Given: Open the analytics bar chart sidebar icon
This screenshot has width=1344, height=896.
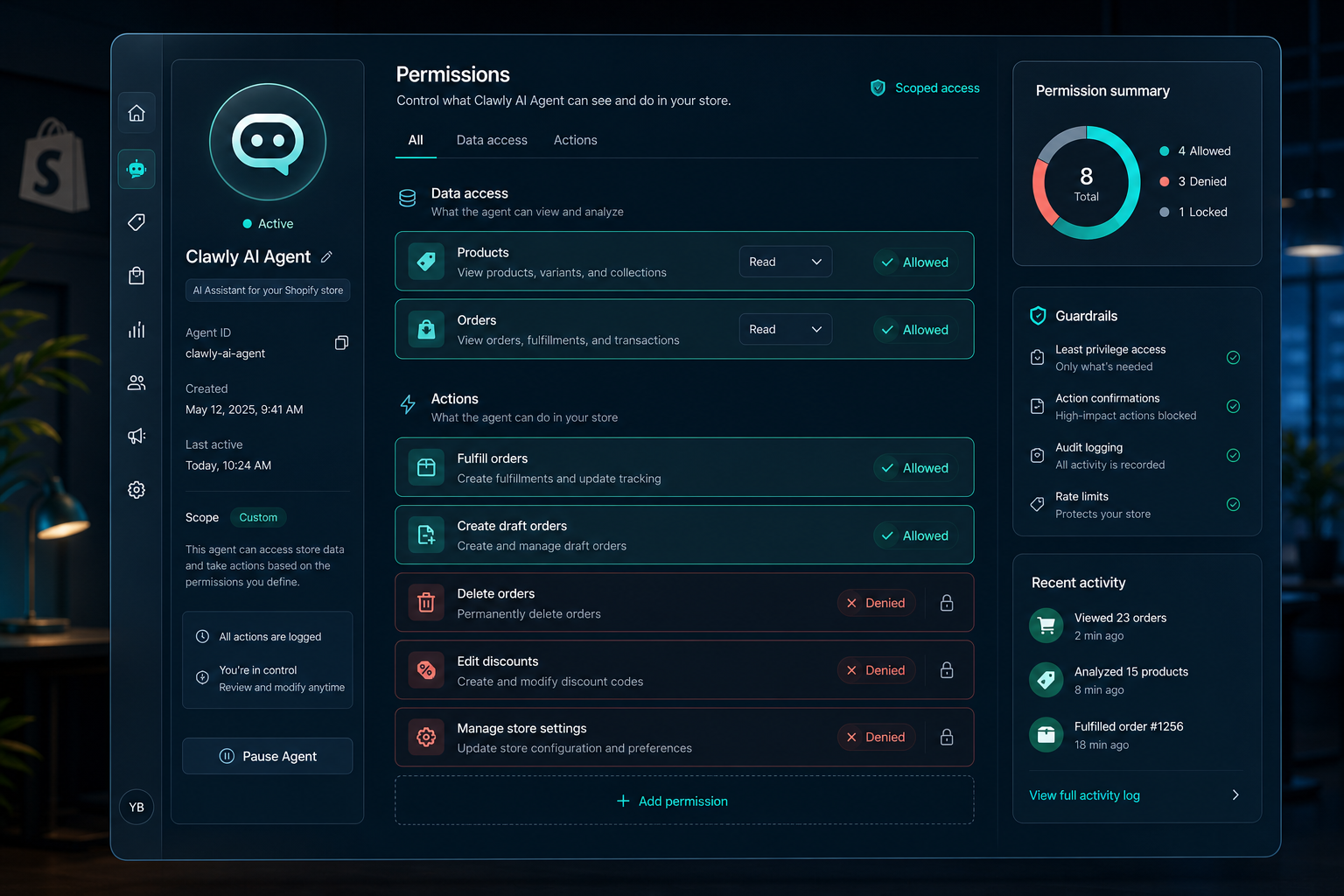Looking at the screenshot, I should click(x=136, y=330).
